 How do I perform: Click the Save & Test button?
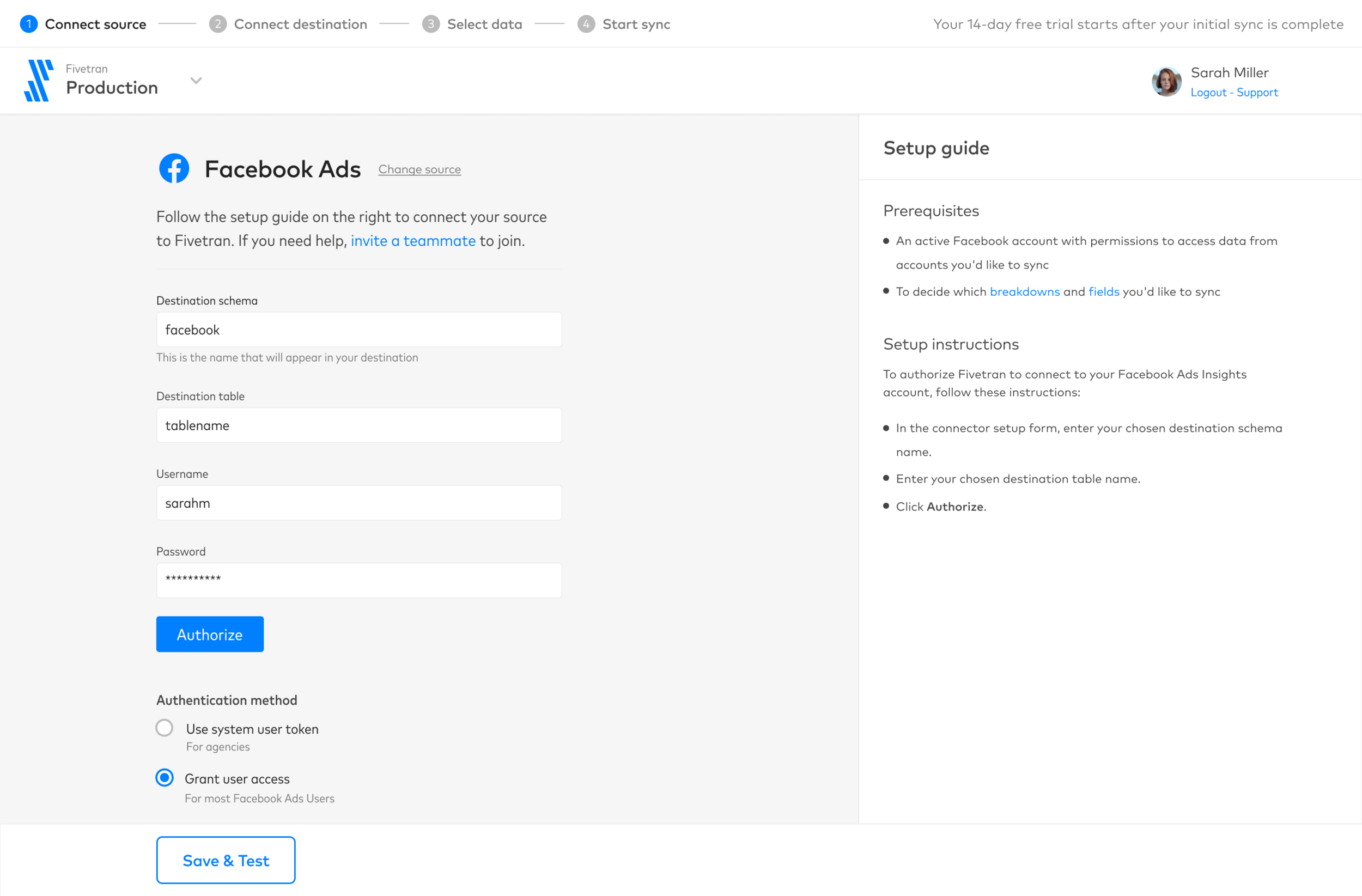[x=226, y=860]
